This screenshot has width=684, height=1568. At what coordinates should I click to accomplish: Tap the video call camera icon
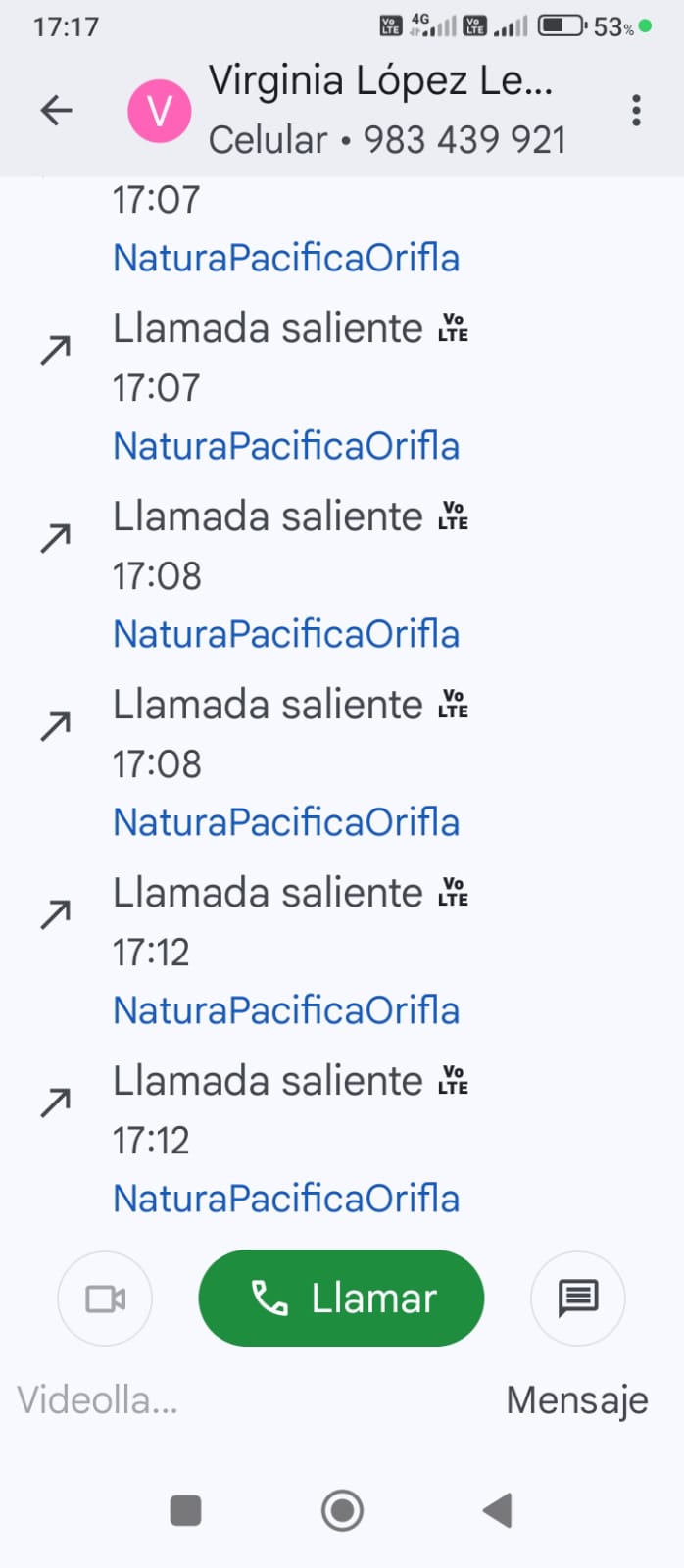[x=105, y=1298]
